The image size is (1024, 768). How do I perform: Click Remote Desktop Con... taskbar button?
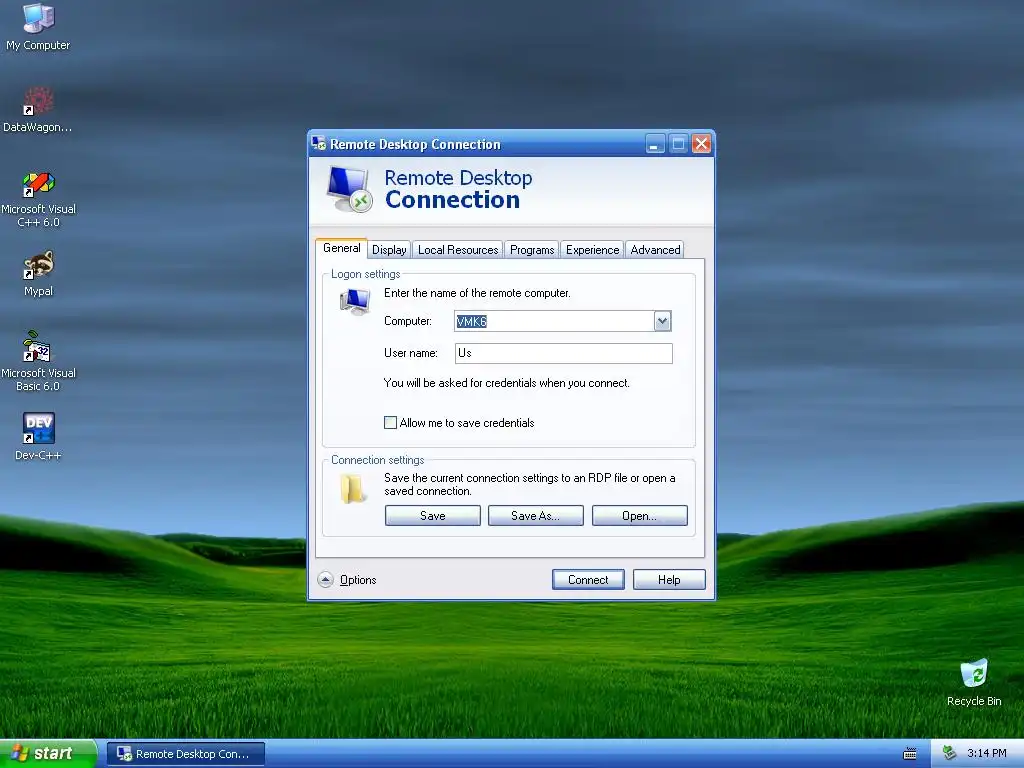point(185,754)
